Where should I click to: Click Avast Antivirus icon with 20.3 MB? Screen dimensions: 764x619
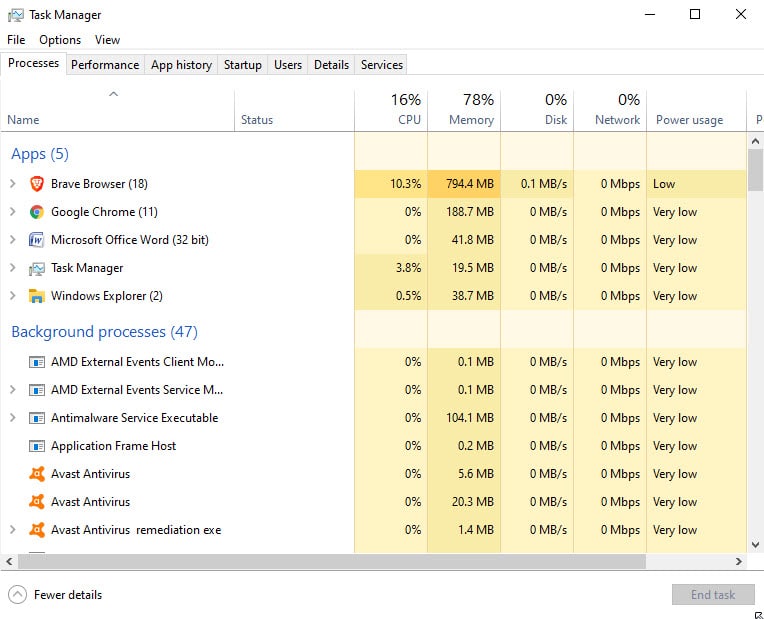pos(37,502)
